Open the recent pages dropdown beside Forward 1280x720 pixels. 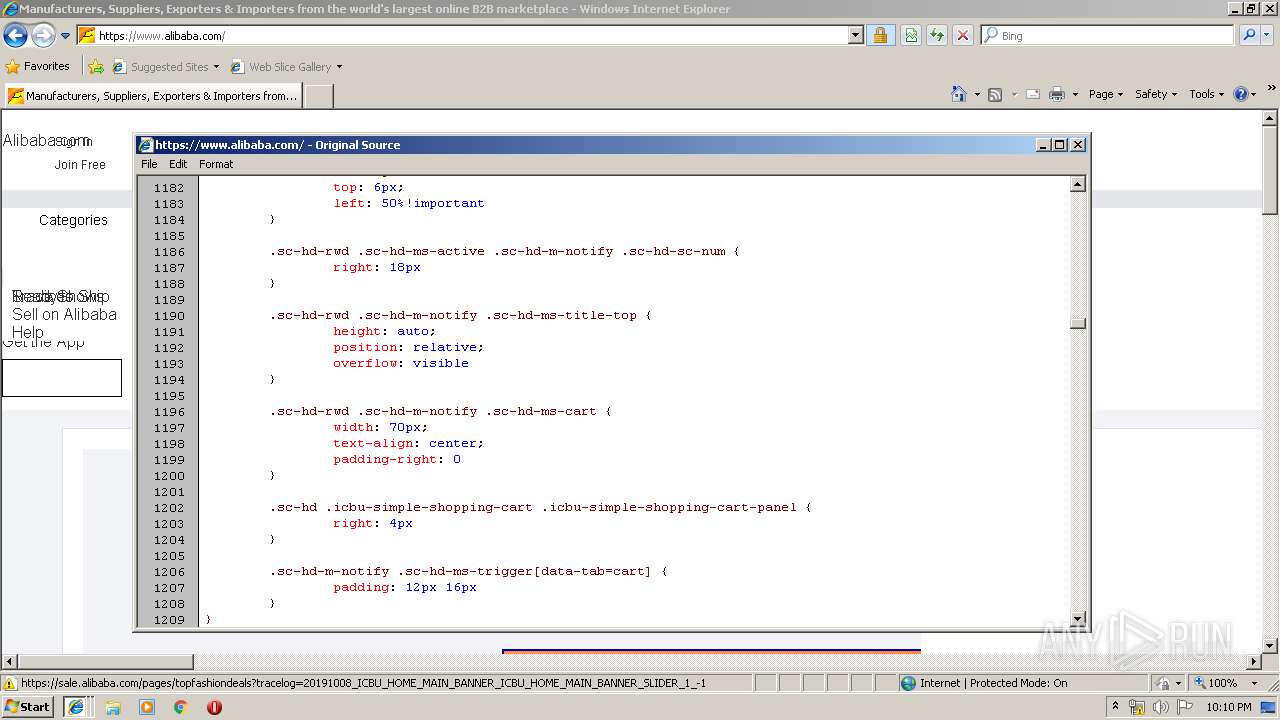click(66, 36)
